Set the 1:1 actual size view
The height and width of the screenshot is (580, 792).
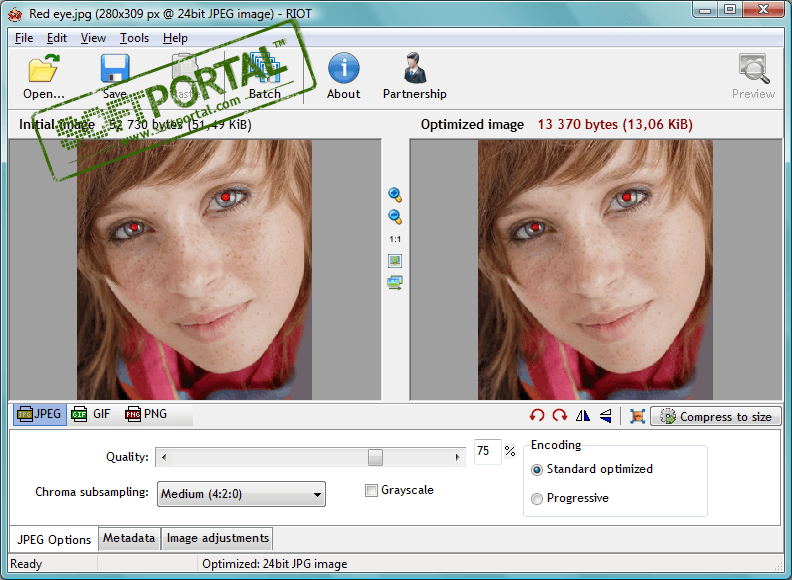pyautogui.click(x=395, y=239)
